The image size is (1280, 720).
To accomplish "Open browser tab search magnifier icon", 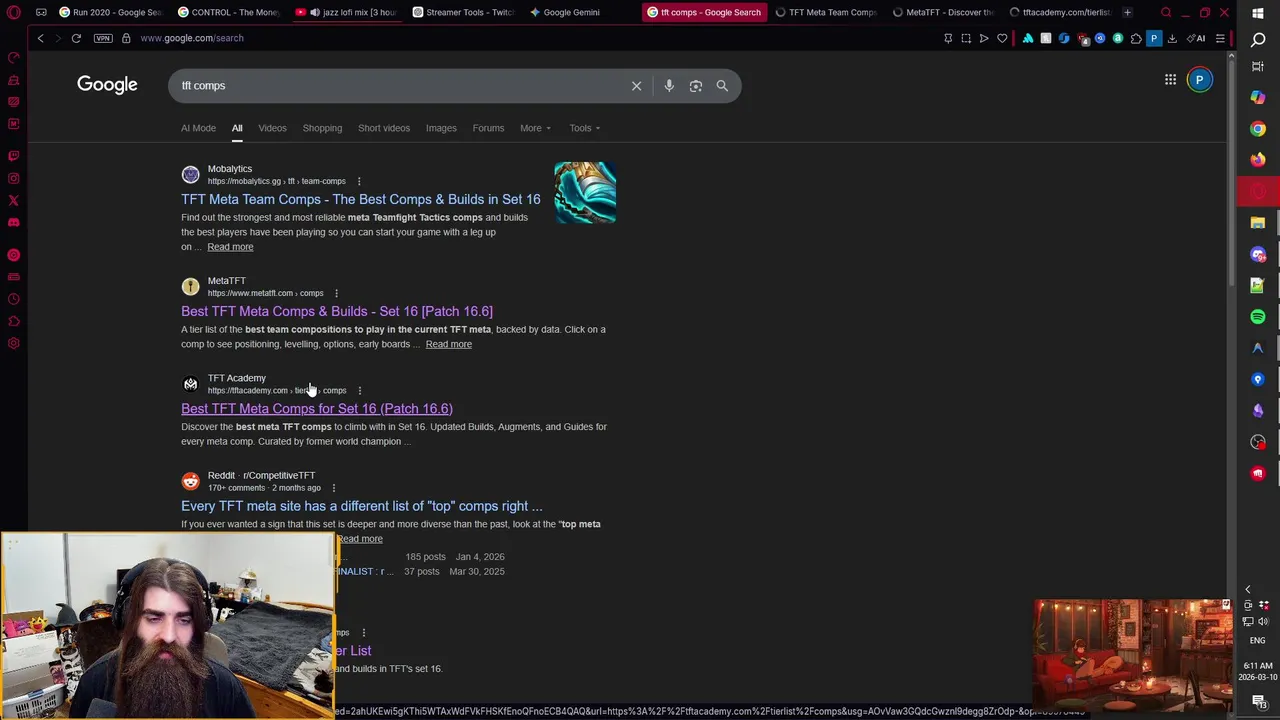I will tap(1166, 12).
